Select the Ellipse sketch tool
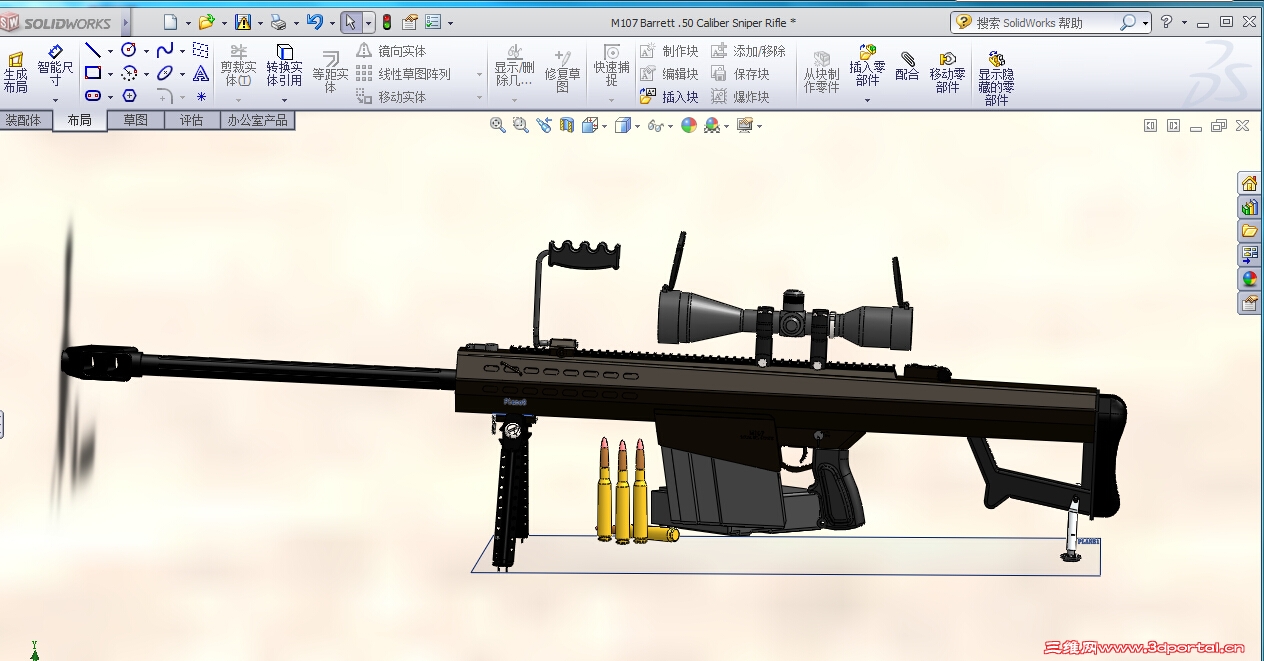Image resolution: width=1264 pixels, height=661 pixels. (x=165, y=73)
